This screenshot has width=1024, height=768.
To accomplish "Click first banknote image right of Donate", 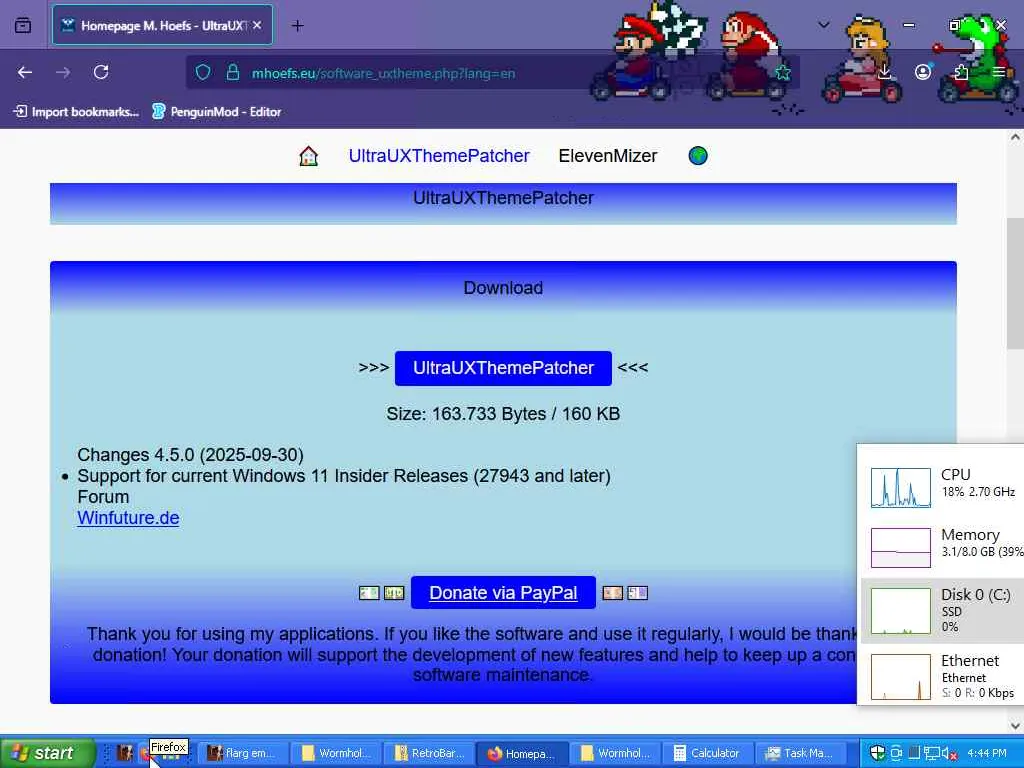I will pyautogui.click(x=613, y=593).
